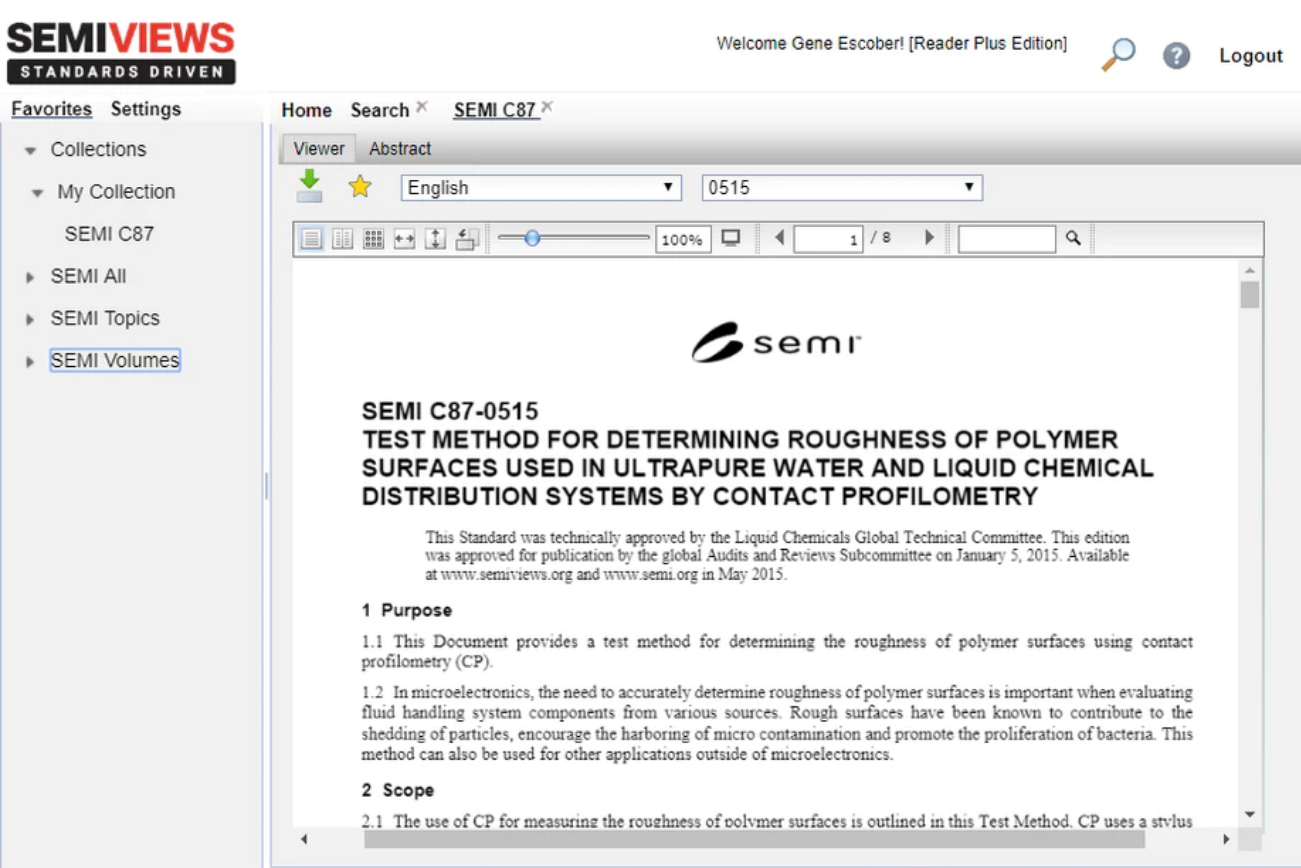Open the Search tab
The width and height of the screenshot is (1301, 868).
(x=379, y=110)
